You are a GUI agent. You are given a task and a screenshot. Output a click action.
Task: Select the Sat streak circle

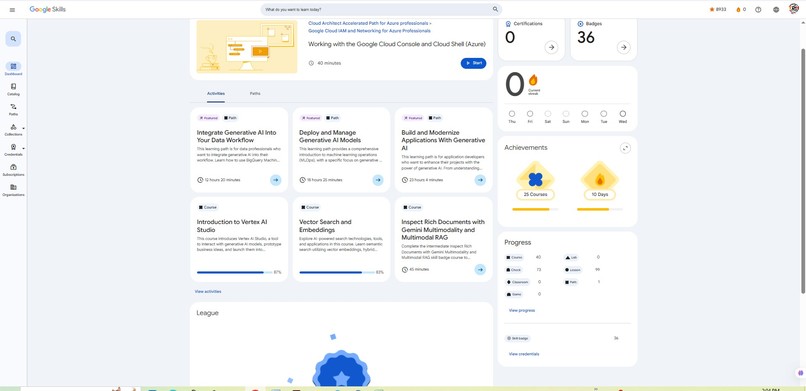548,114
